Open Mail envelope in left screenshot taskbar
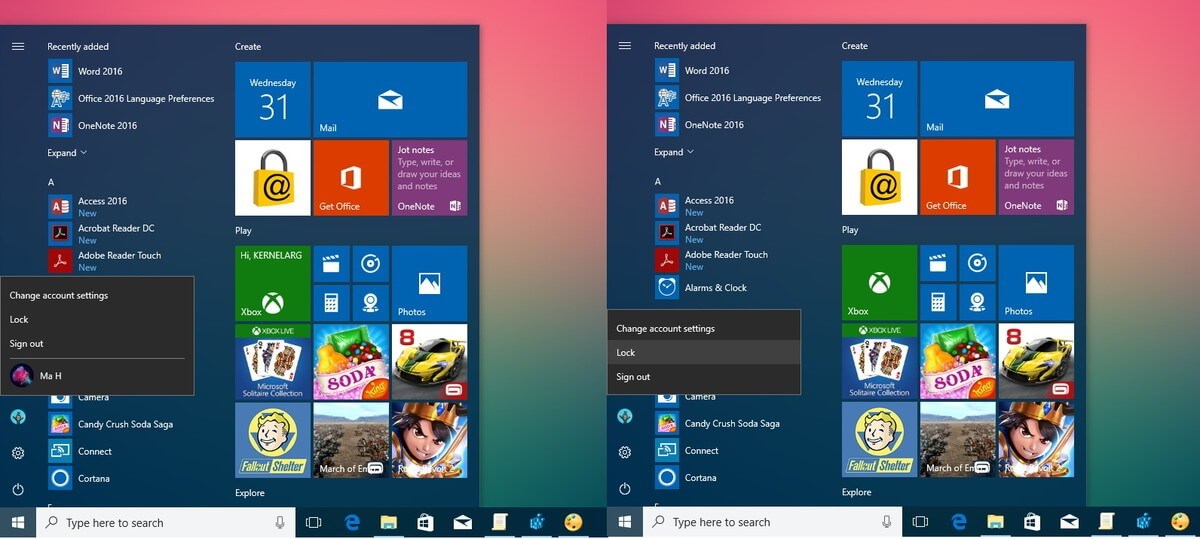 click(x=462, y=522)
